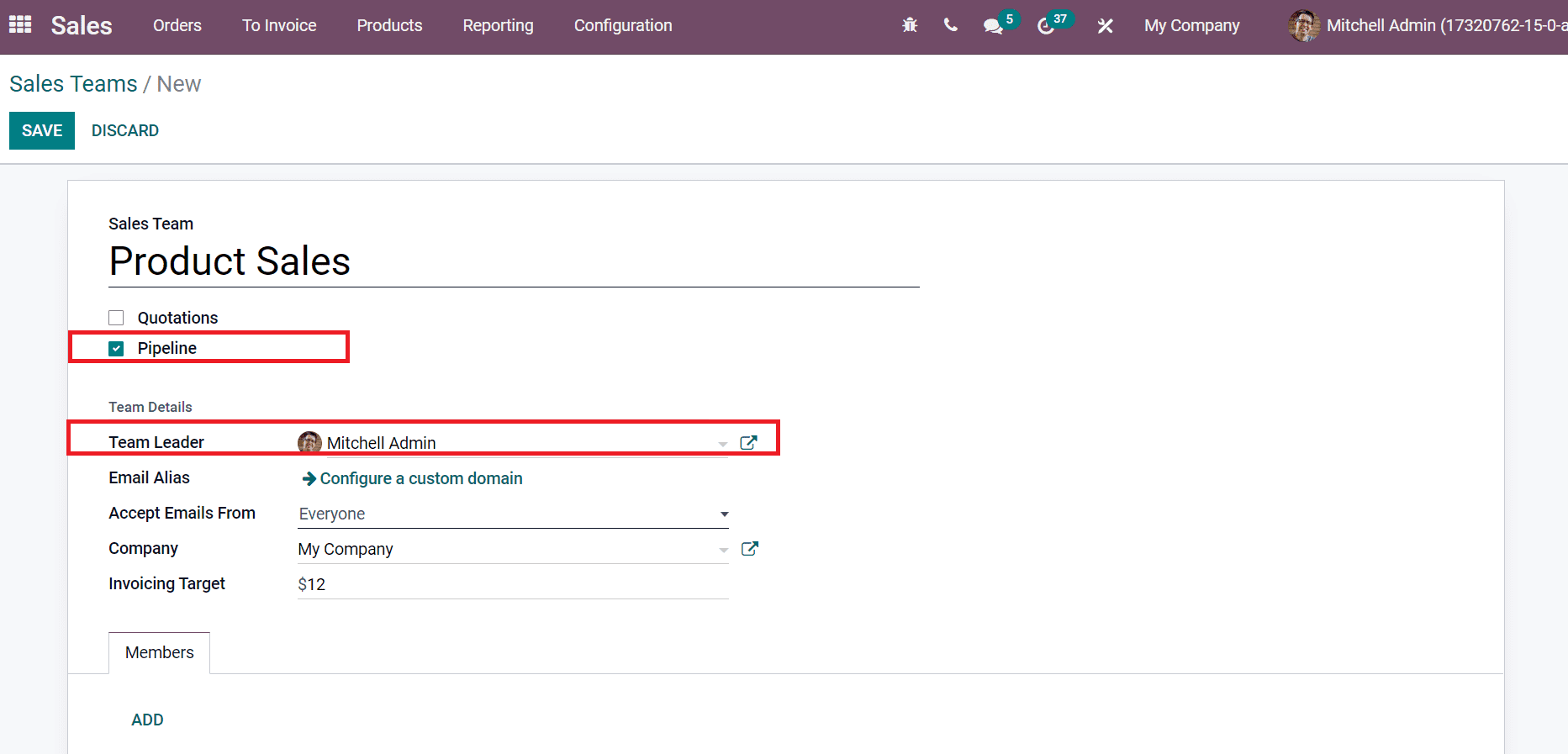Open the Configuration menu
This screenshot has height=754, width=1568.
(623, 26)
